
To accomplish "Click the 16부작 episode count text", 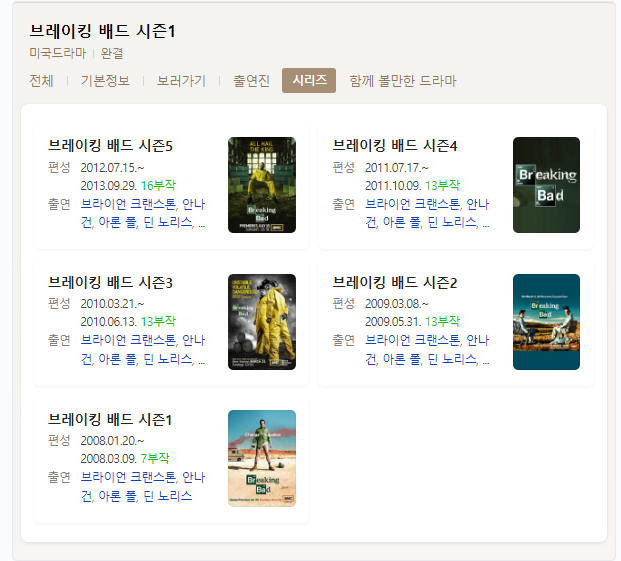I will pos(158,185).
